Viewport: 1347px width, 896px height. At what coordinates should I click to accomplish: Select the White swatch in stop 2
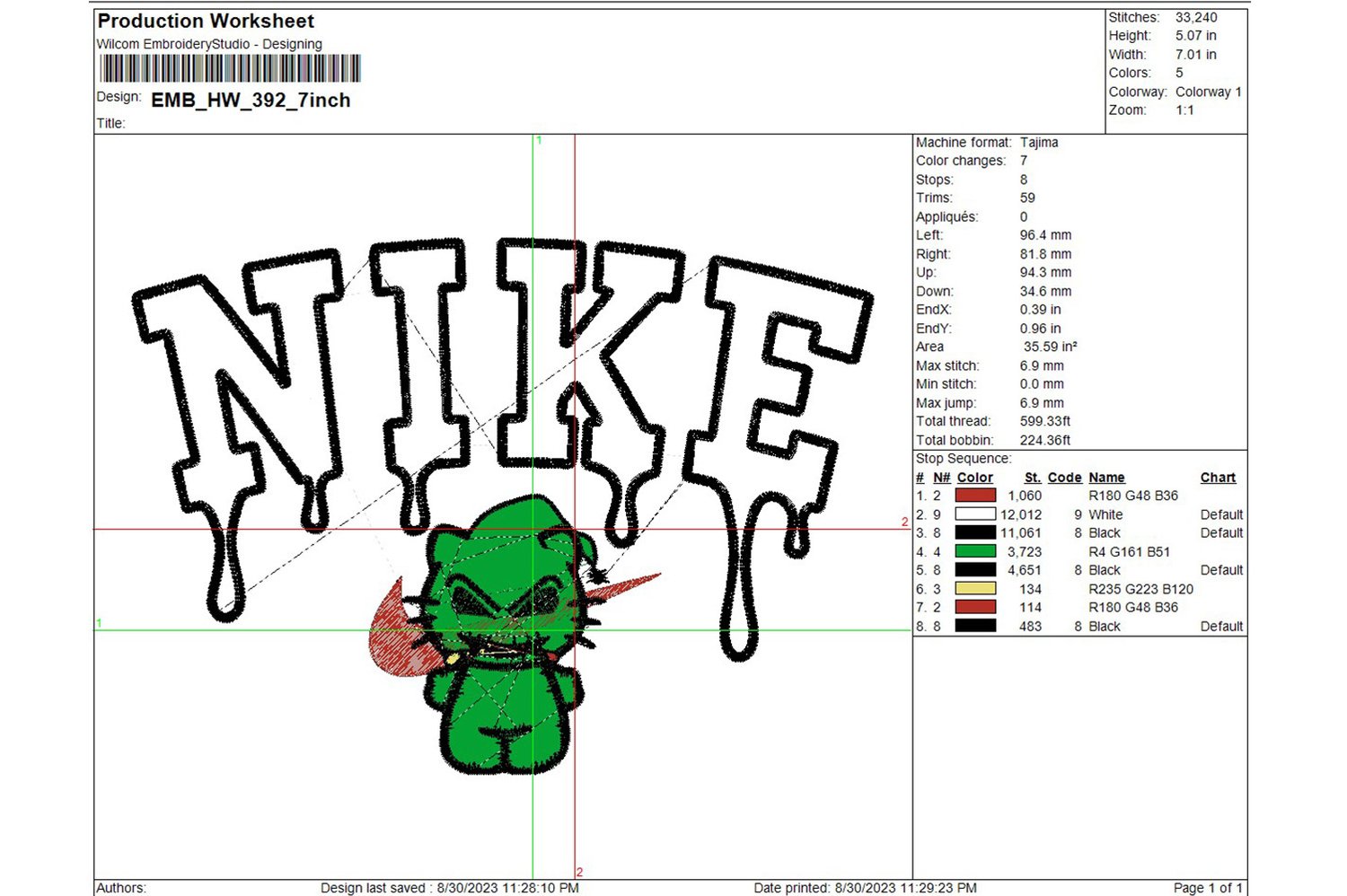point(975,514)
